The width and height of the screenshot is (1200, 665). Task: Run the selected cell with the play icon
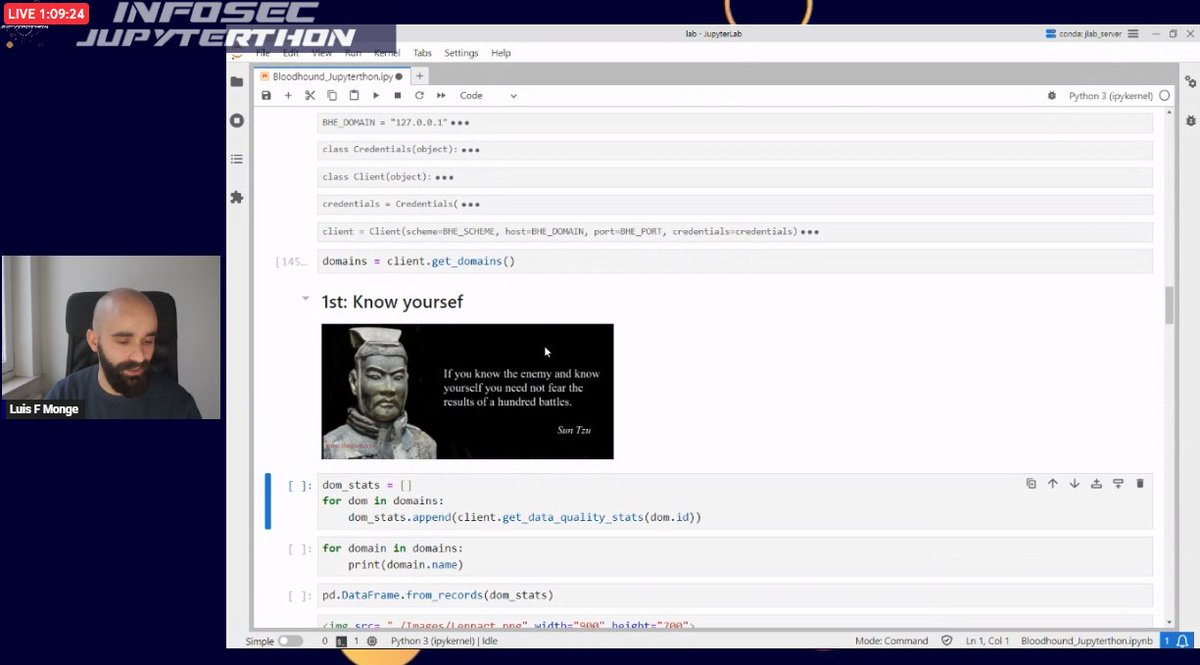376,96
